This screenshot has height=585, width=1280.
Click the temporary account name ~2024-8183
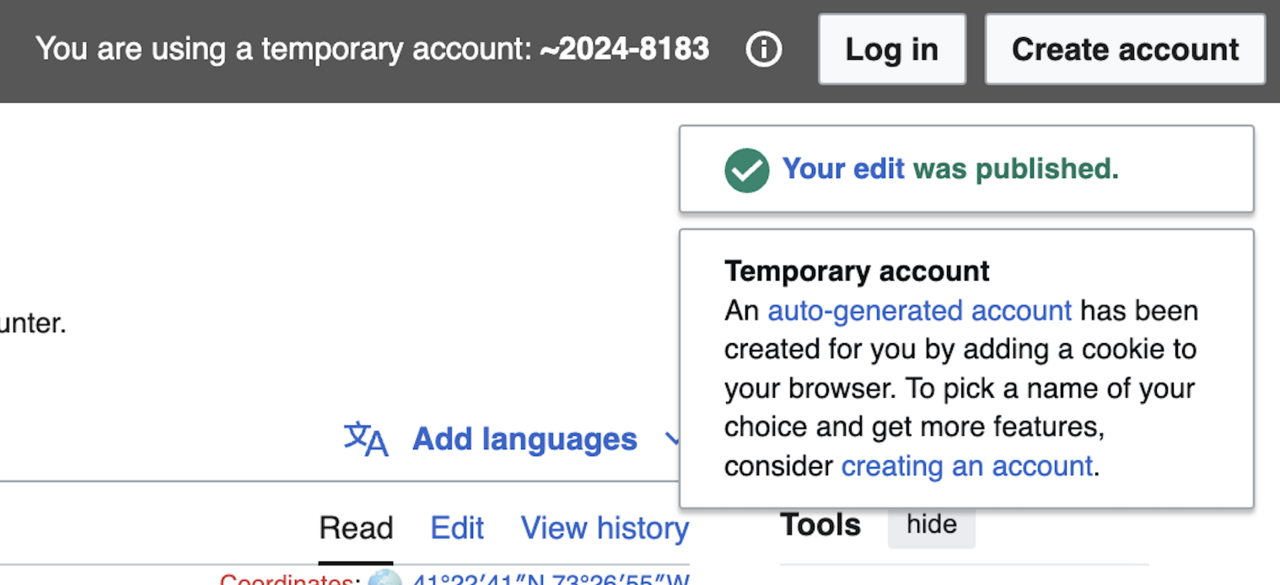point(624,49)
